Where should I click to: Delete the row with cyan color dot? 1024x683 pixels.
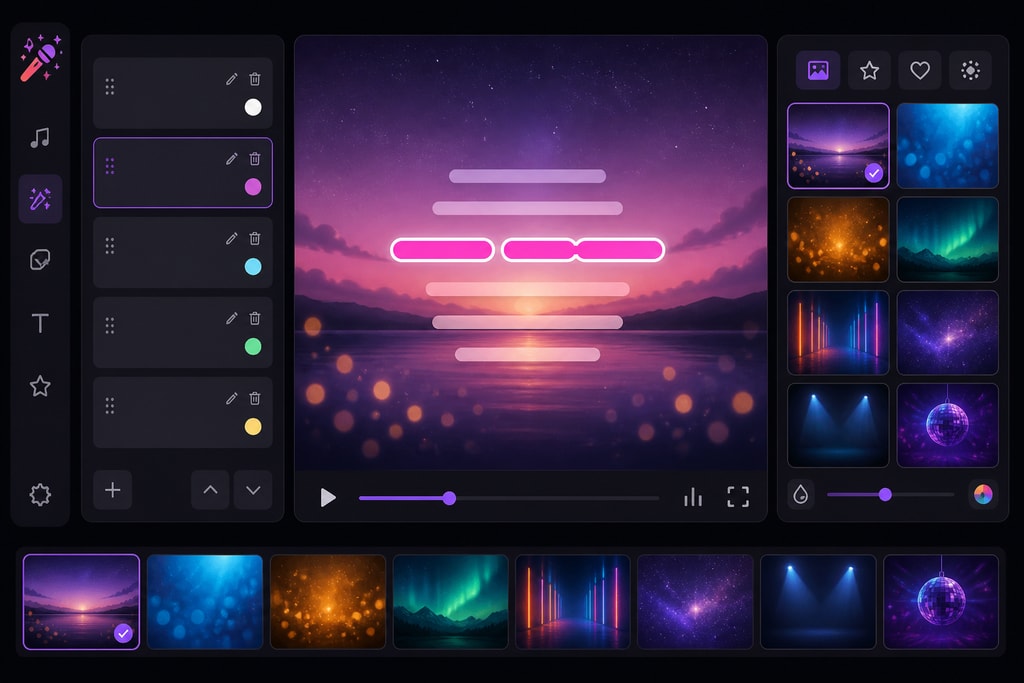pos(255,238)
